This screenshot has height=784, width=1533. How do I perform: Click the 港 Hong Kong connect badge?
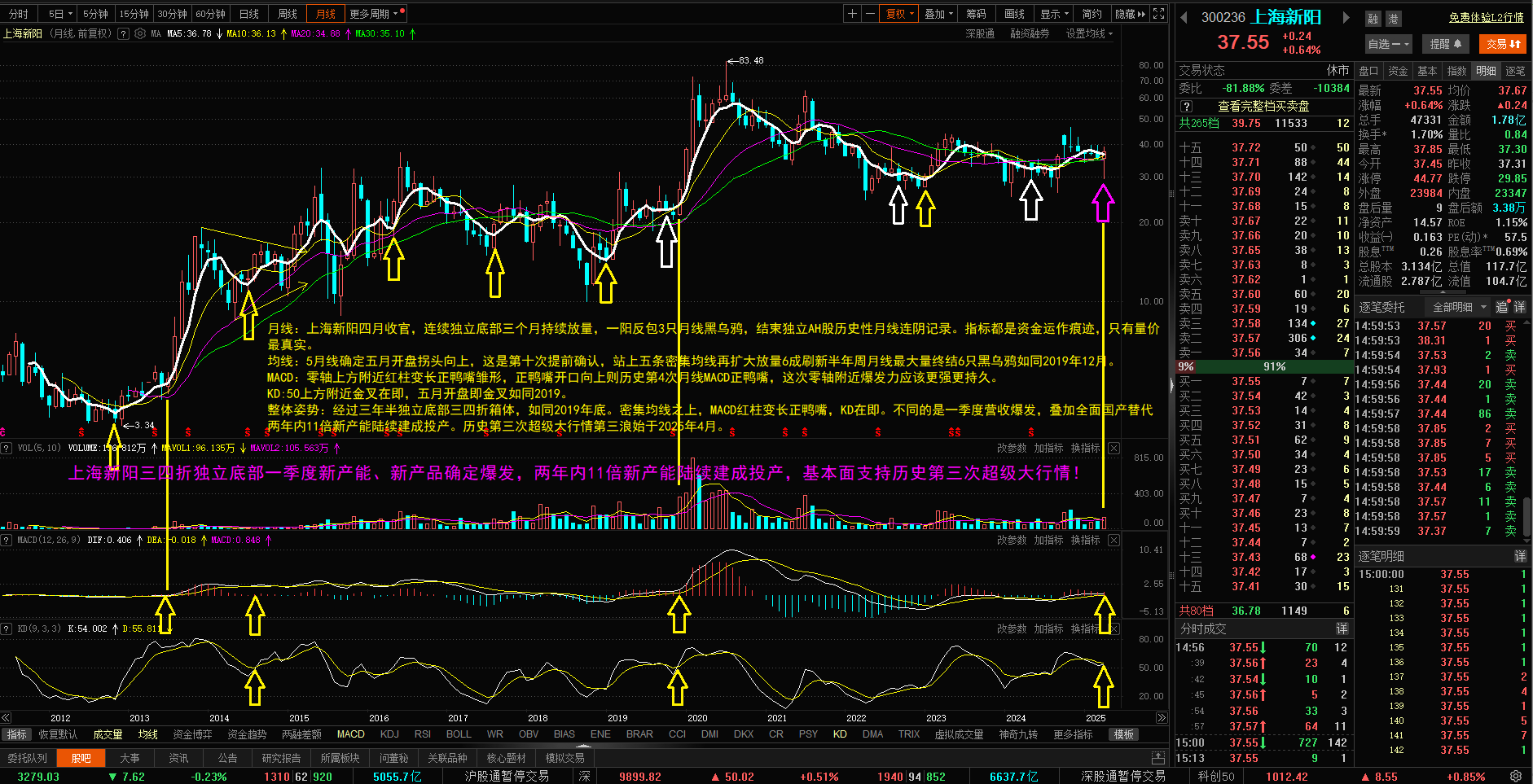1392,19
